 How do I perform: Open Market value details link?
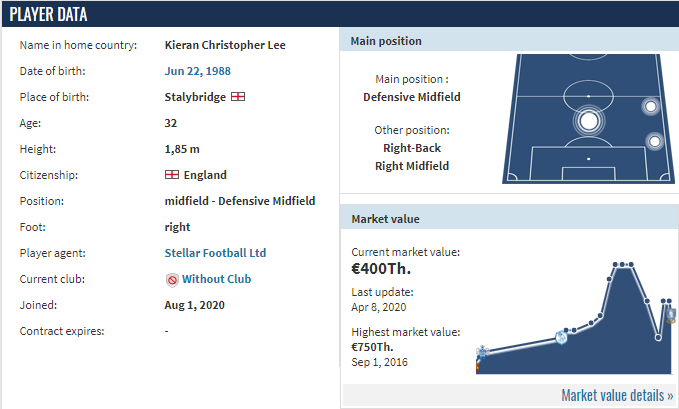tap(617, 395)
